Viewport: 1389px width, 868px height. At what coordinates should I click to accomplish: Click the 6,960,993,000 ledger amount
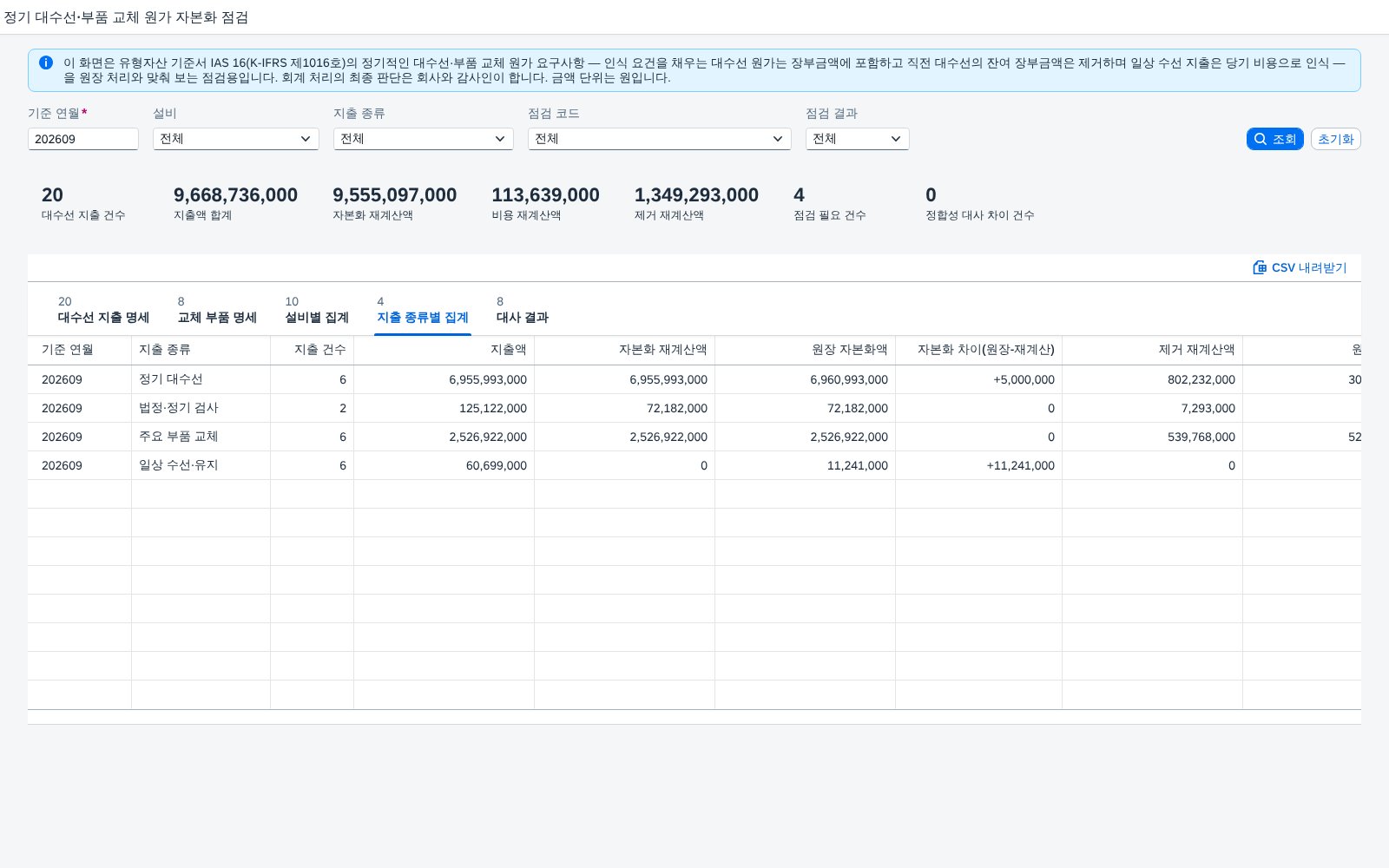click(849, 379)
